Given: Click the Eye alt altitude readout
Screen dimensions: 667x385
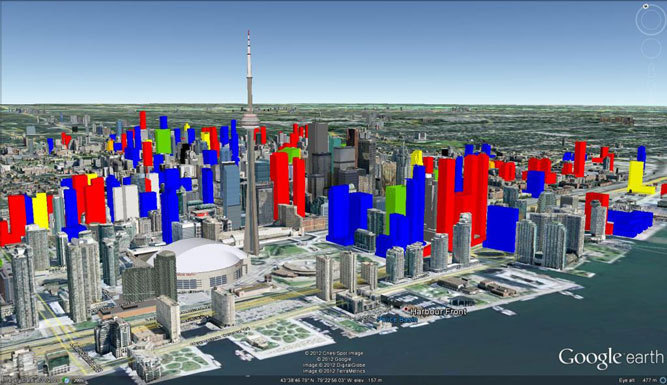Looking at the screenshot, I should [638, 380].
